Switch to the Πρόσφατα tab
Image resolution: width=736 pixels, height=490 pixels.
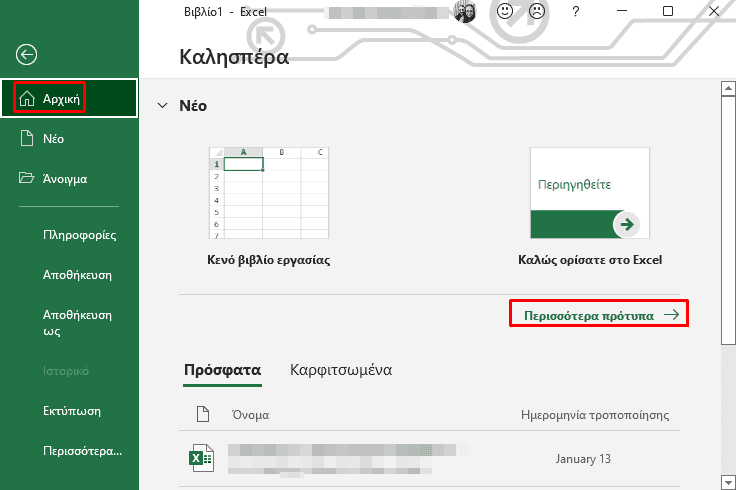[222, 370]
